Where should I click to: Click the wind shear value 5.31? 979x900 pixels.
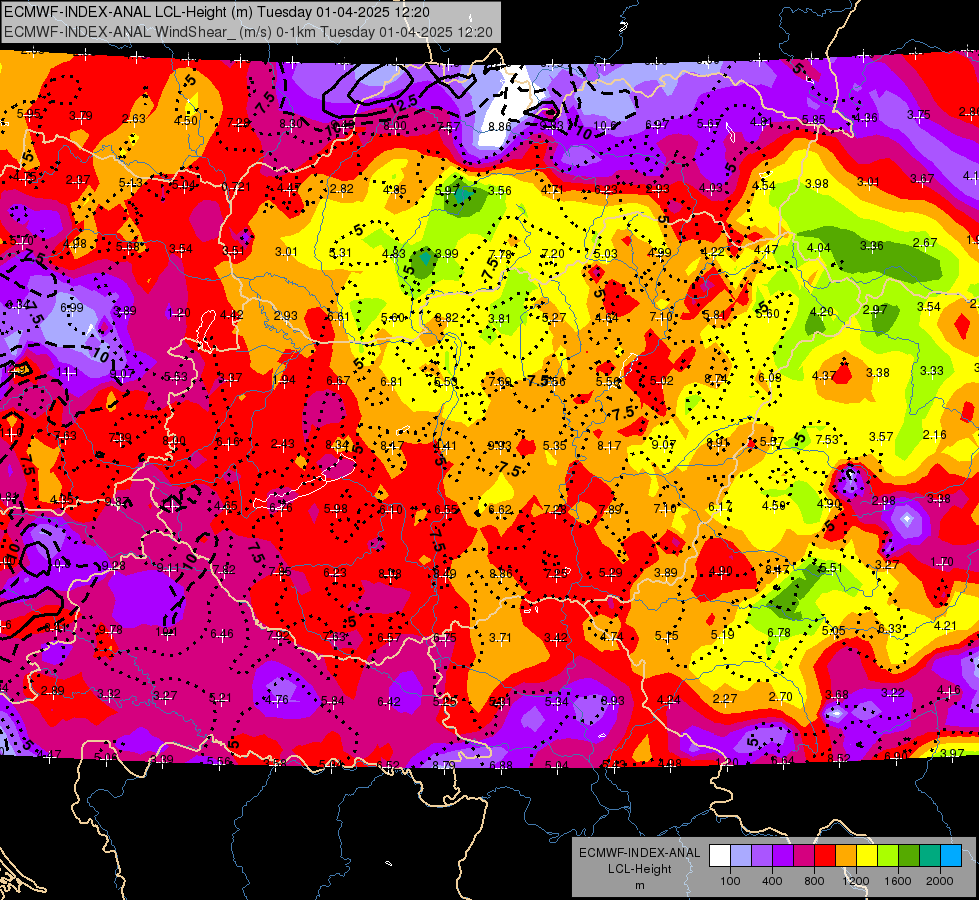pyautogui.click(x=340, y=253)
